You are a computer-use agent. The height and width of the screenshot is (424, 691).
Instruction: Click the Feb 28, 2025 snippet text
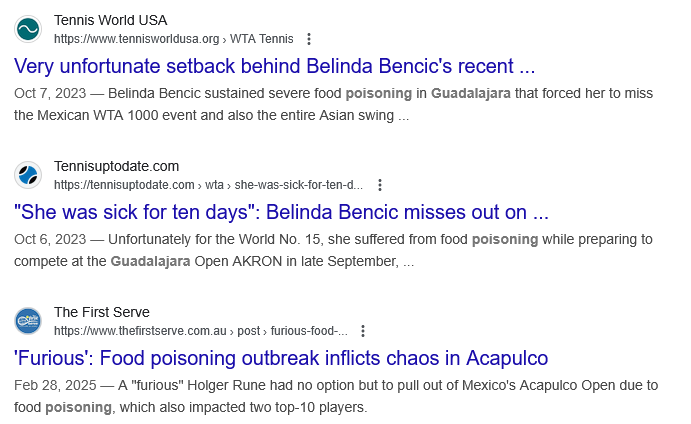point(336,396)
